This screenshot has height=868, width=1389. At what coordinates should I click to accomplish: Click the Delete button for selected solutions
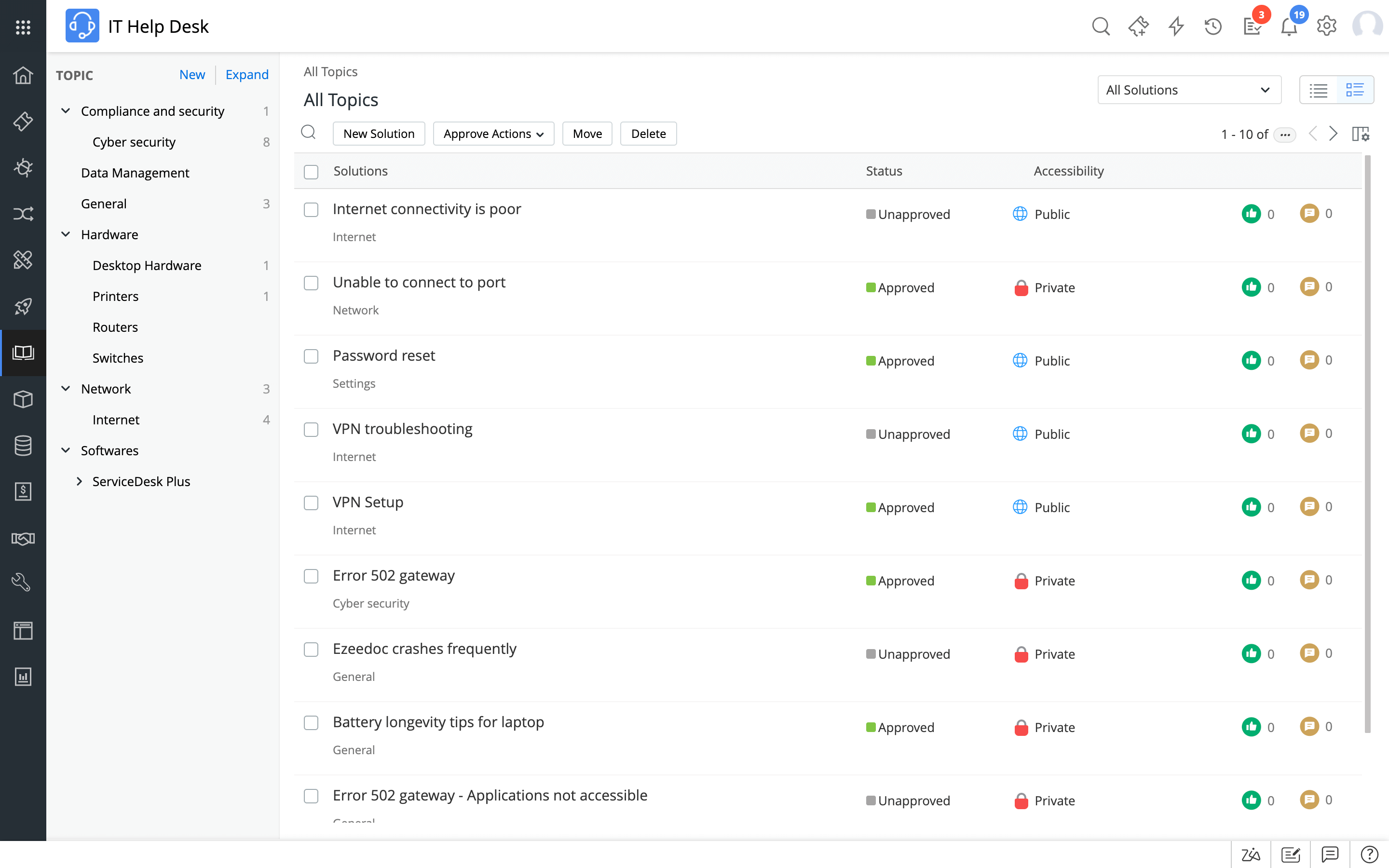click(648, 133)
